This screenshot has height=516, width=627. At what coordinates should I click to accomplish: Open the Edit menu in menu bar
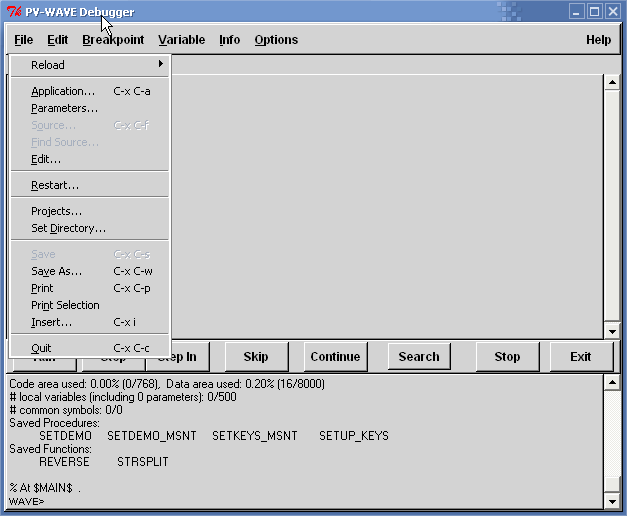[58, 40]
